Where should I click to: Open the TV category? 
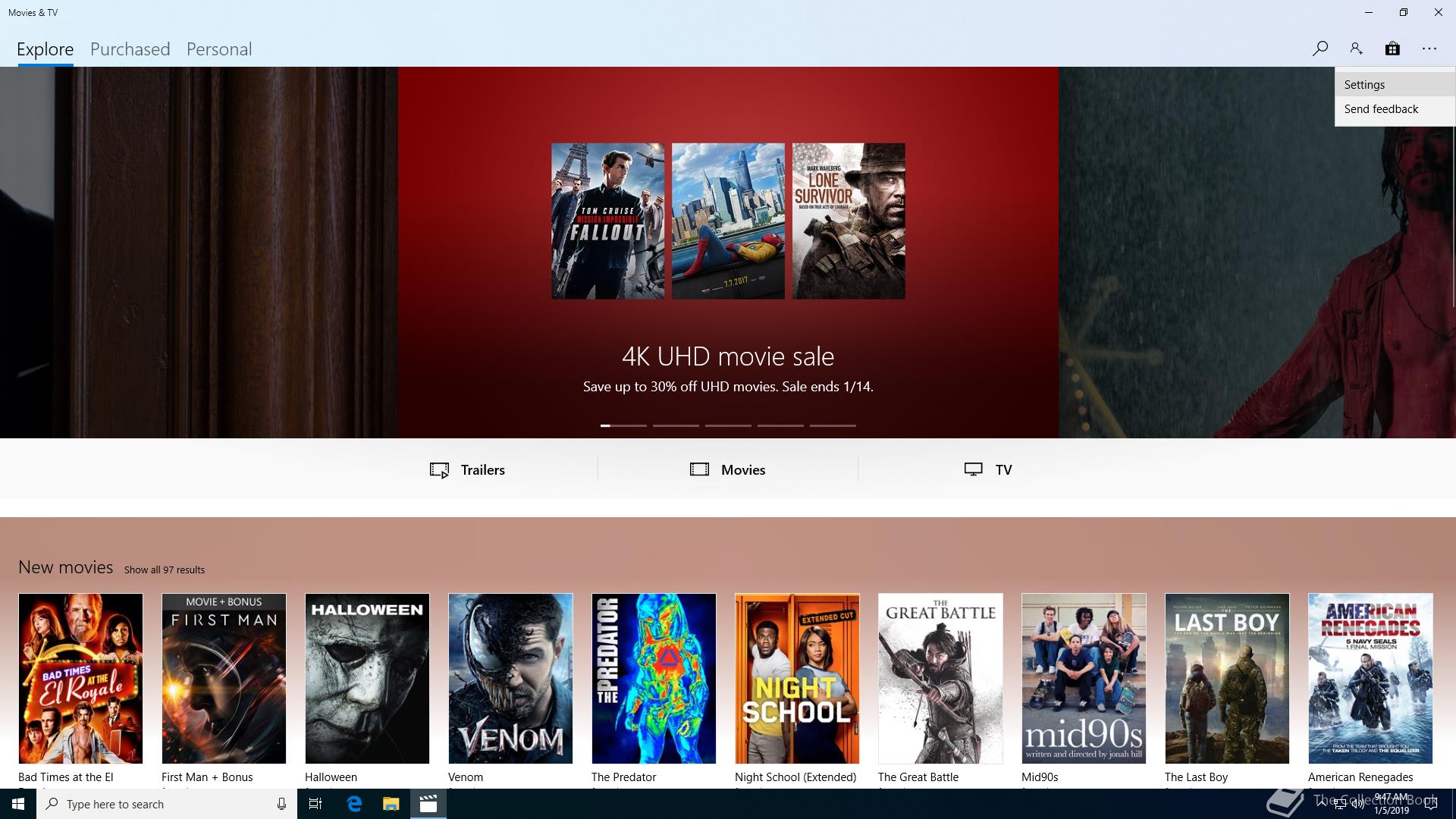988,469
